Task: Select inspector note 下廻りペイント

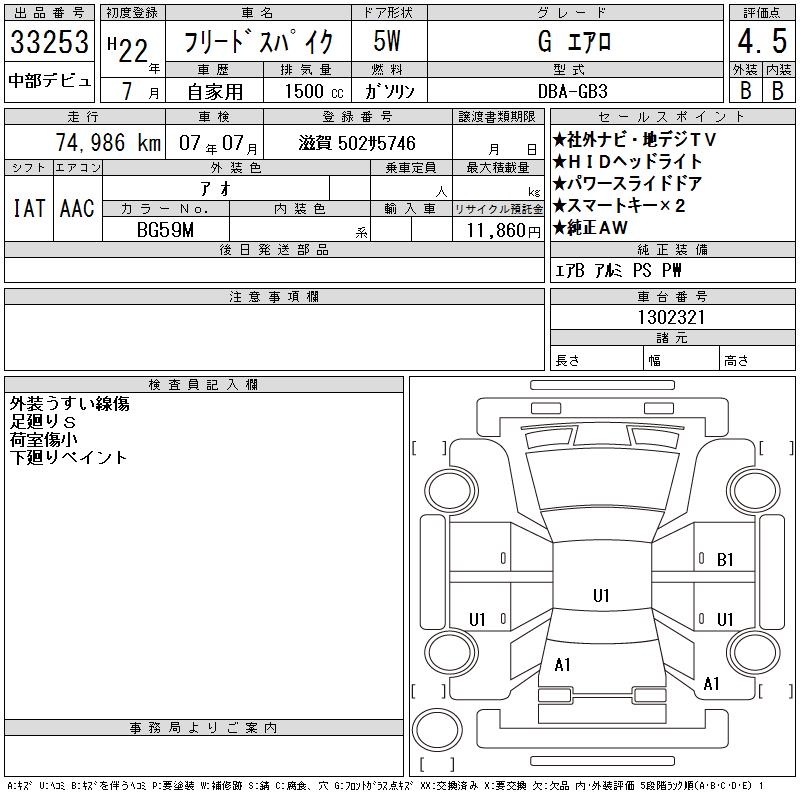Action: [68, 458]
